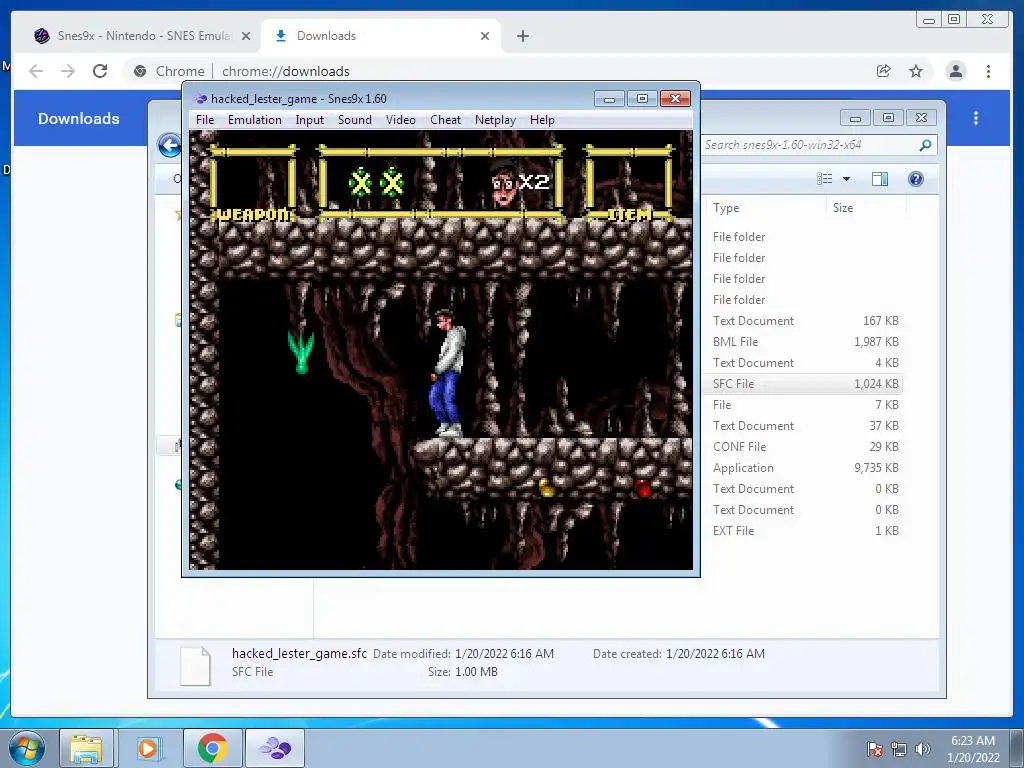This screenshot has width=1024, height=768.
Task: Open Explorer help icon
Action: click(x=916, y=179)
